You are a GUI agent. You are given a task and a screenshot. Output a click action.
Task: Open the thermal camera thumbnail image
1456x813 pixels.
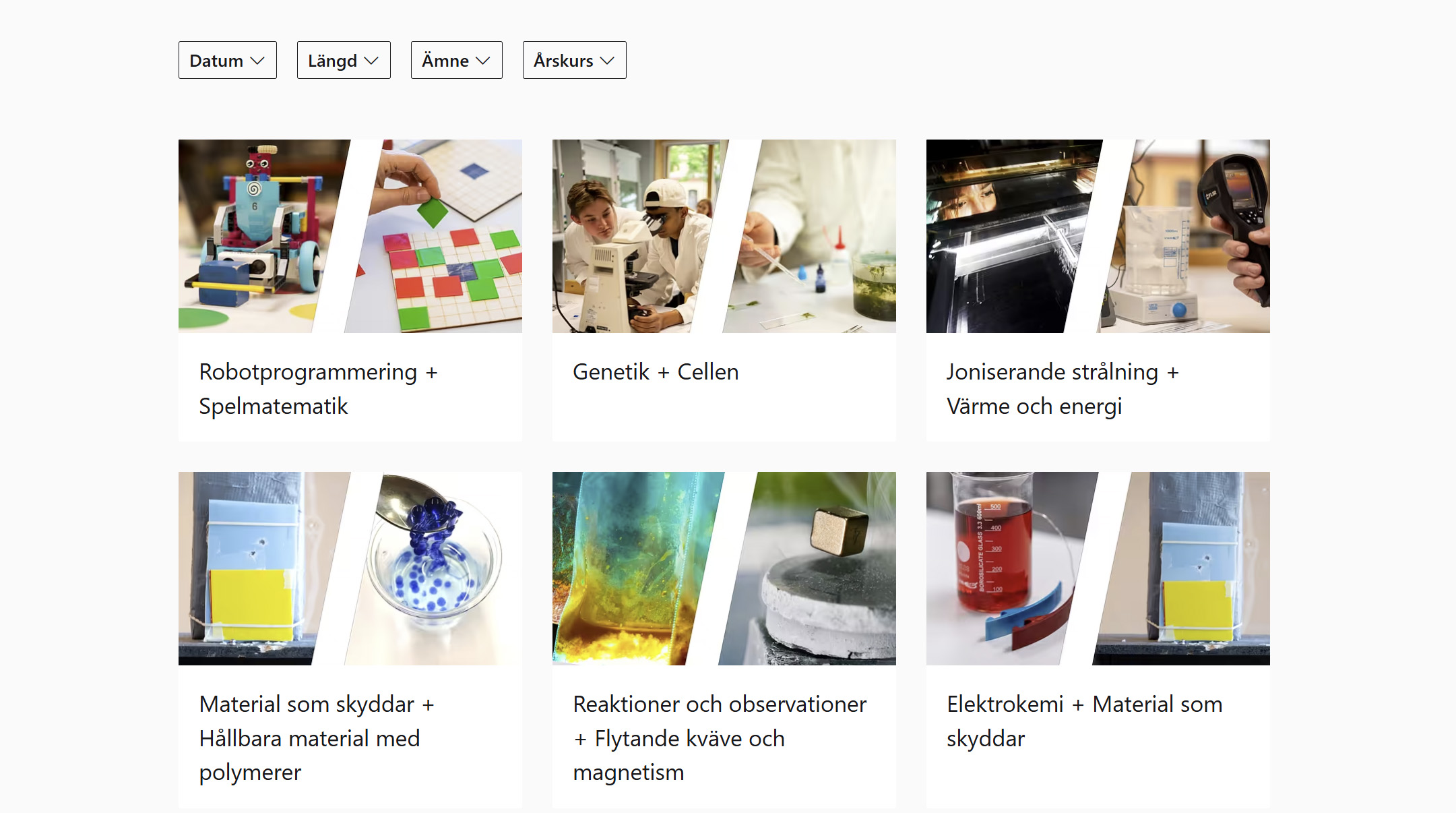[x=1098, y=236]
